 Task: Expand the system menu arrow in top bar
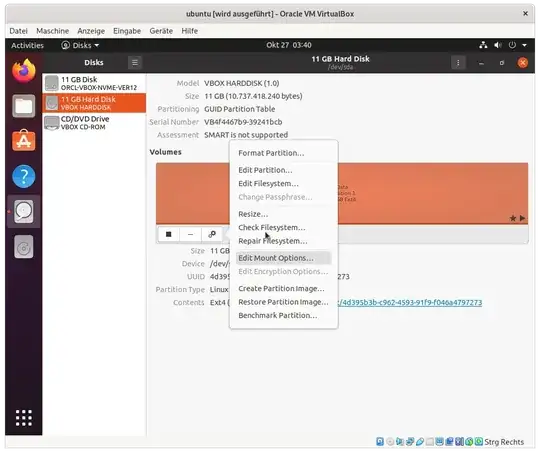pyautogui.click(x=524, y=45)
